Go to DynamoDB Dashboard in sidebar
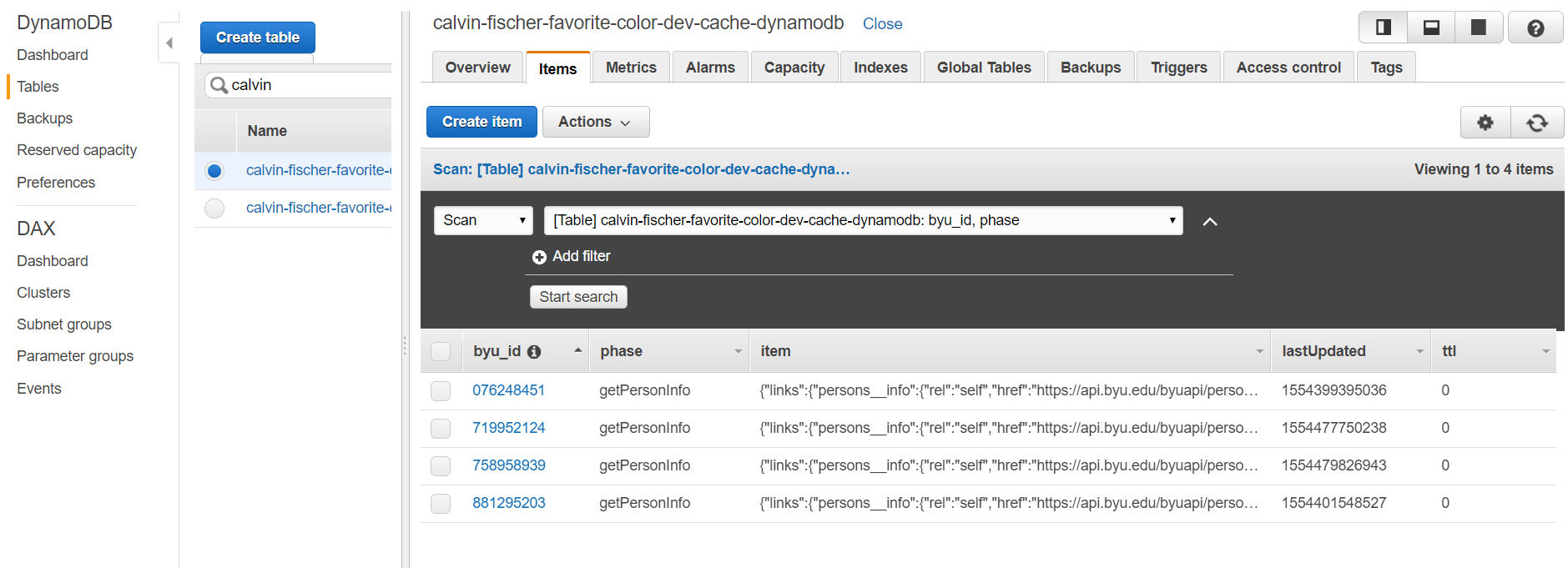 click(53, 55)
